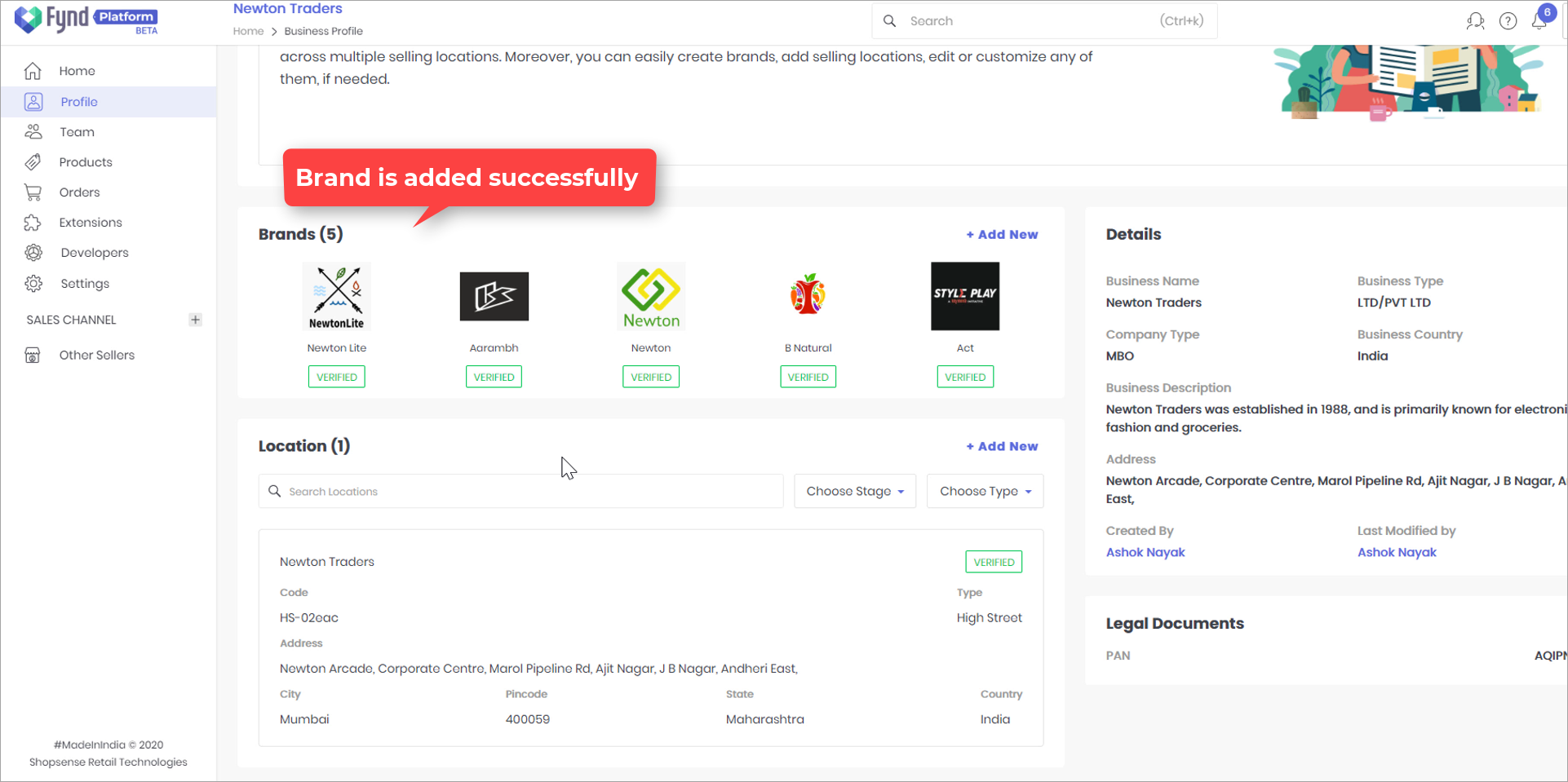Click MBO company type value

click(x=1120, y=356)
